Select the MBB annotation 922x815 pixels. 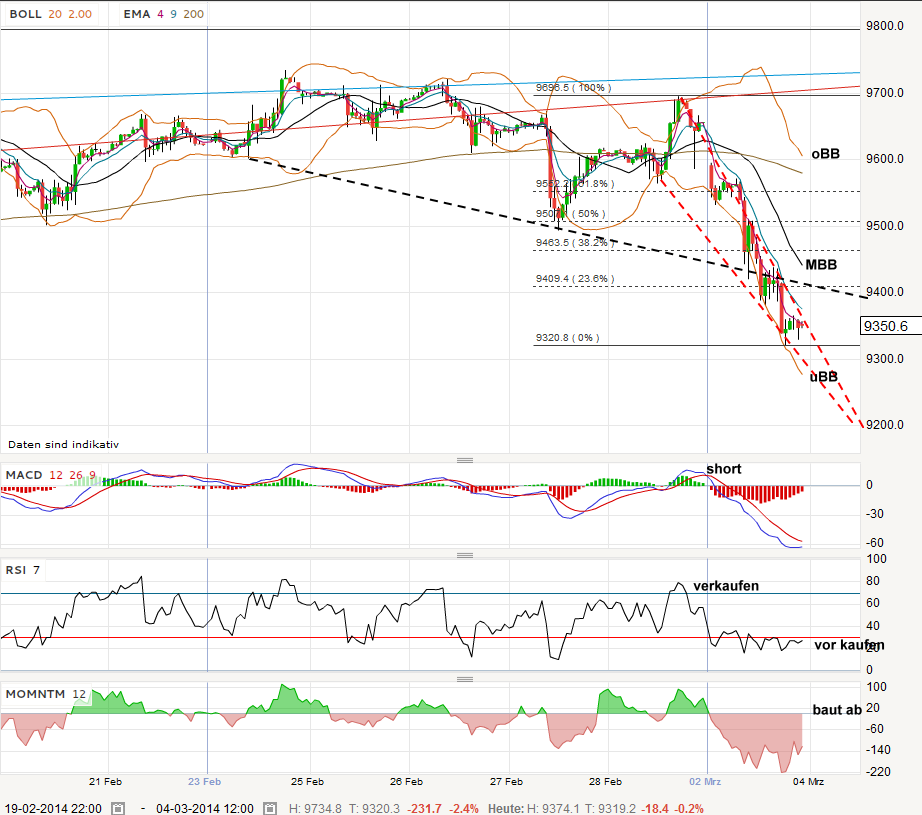point(821,265)
